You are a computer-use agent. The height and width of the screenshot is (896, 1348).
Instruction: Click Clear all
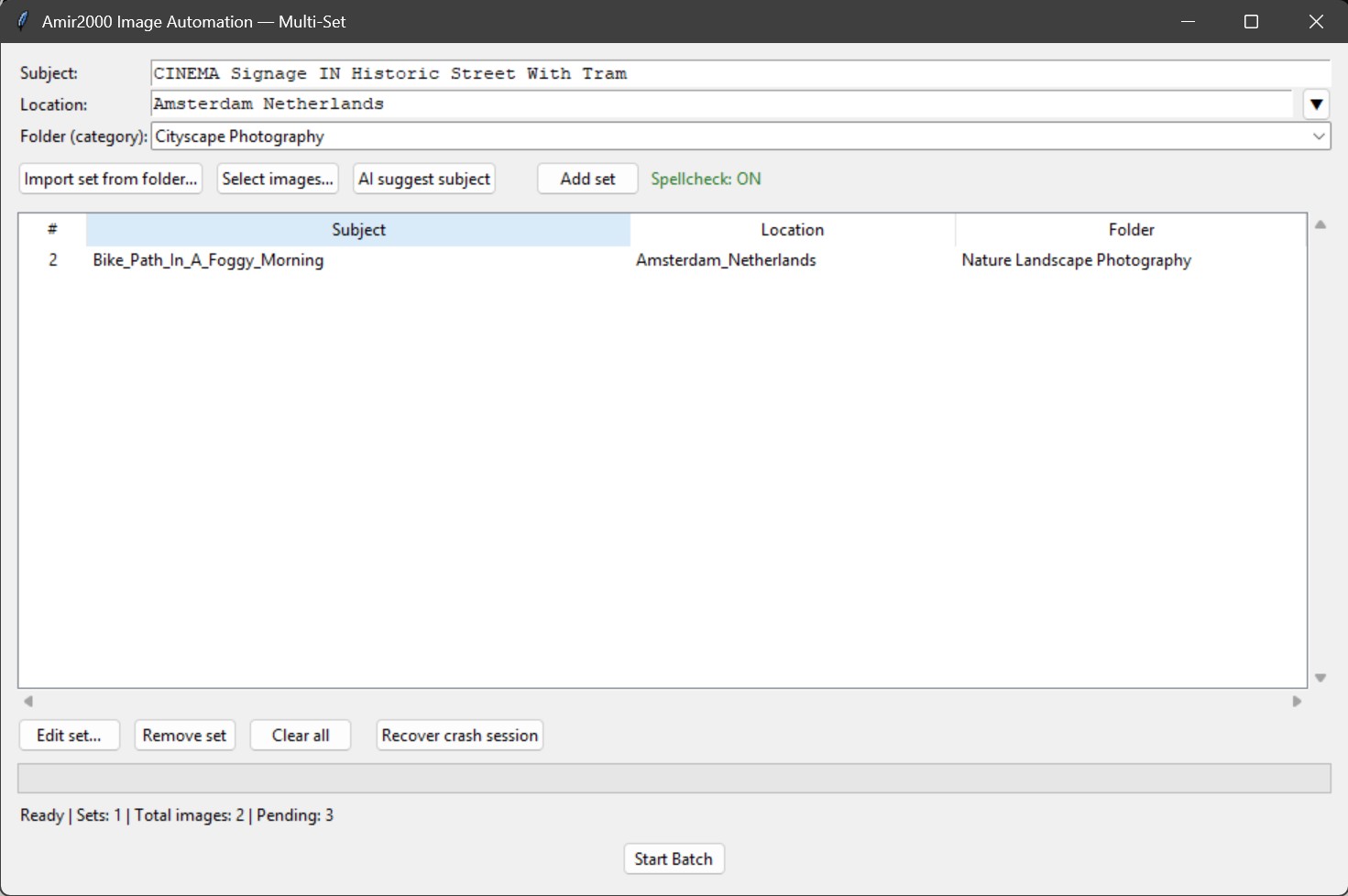pyautogui.click(x=300, y=735)
